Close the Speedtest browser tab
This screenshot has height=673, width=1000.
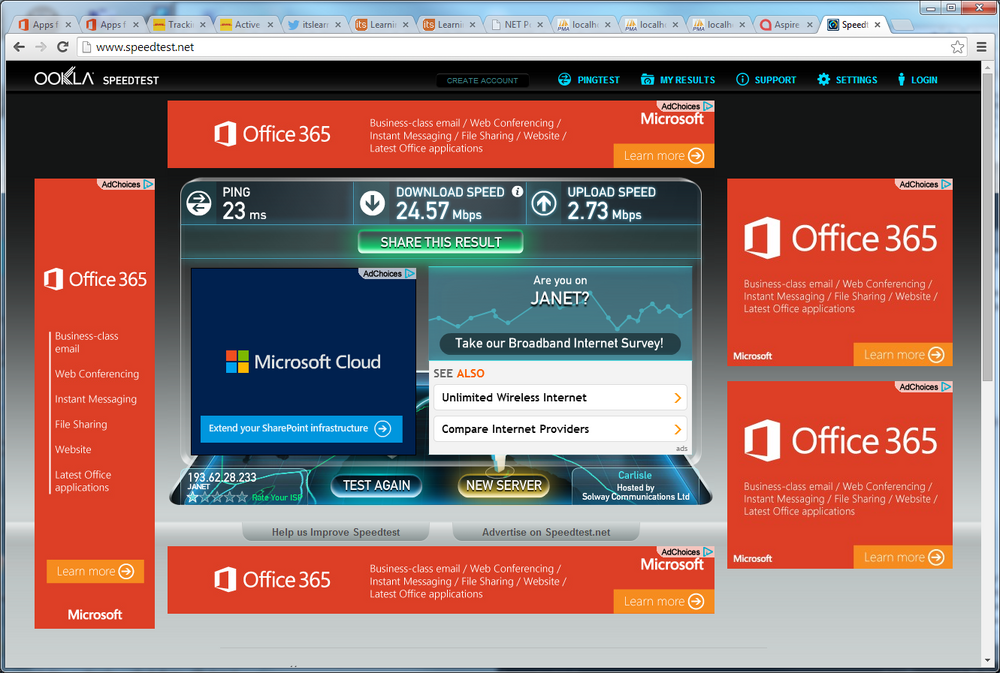click(878, 24)
